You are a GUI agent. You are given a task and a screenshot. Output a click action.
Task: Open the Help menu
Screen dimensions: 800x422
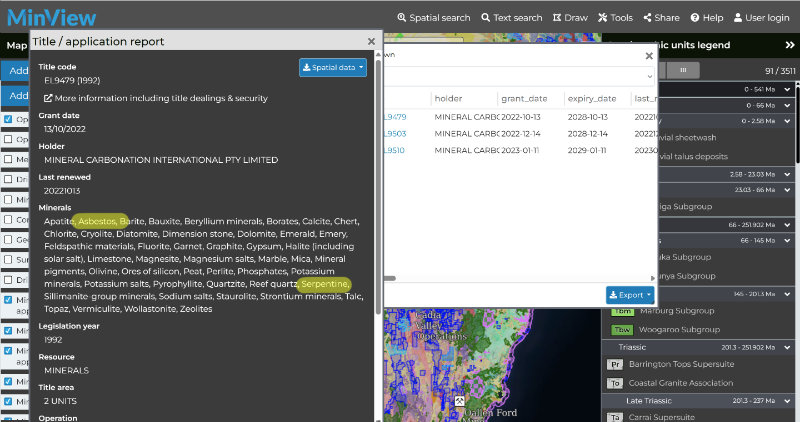(x=707, y=18)
